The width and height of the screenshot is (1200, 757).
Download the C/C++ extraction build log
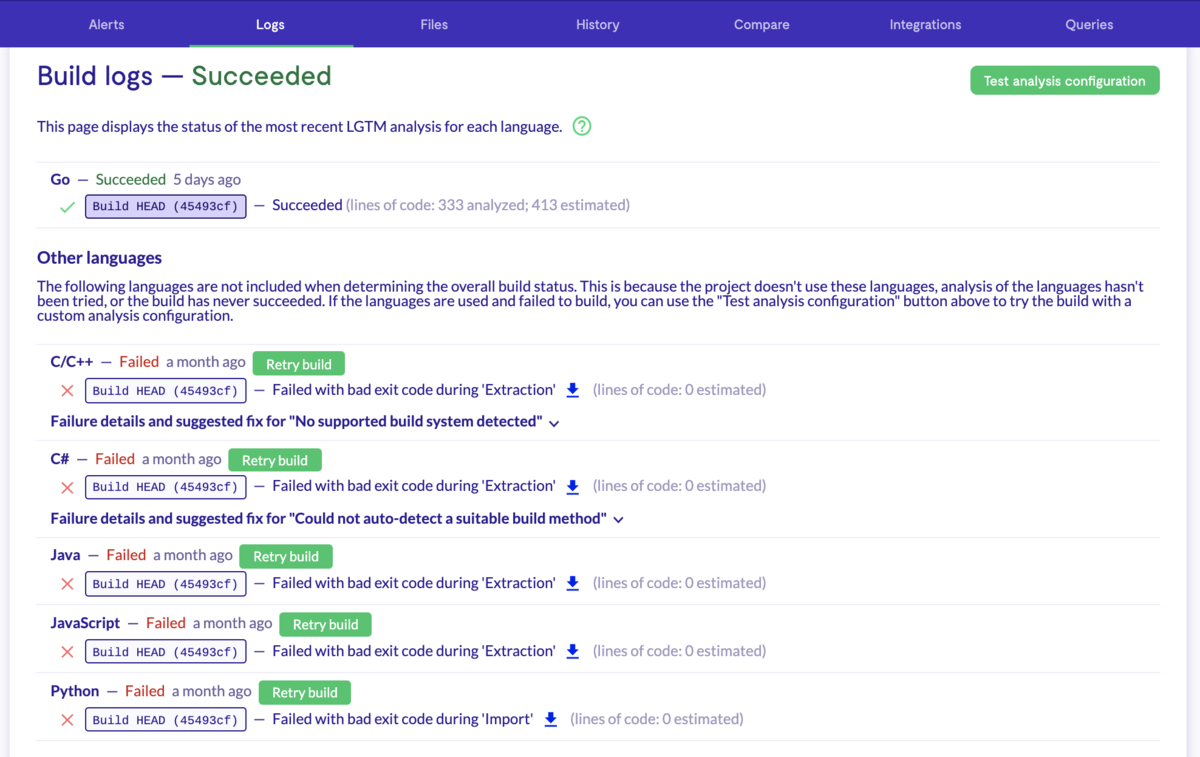(x=572, y=390)
